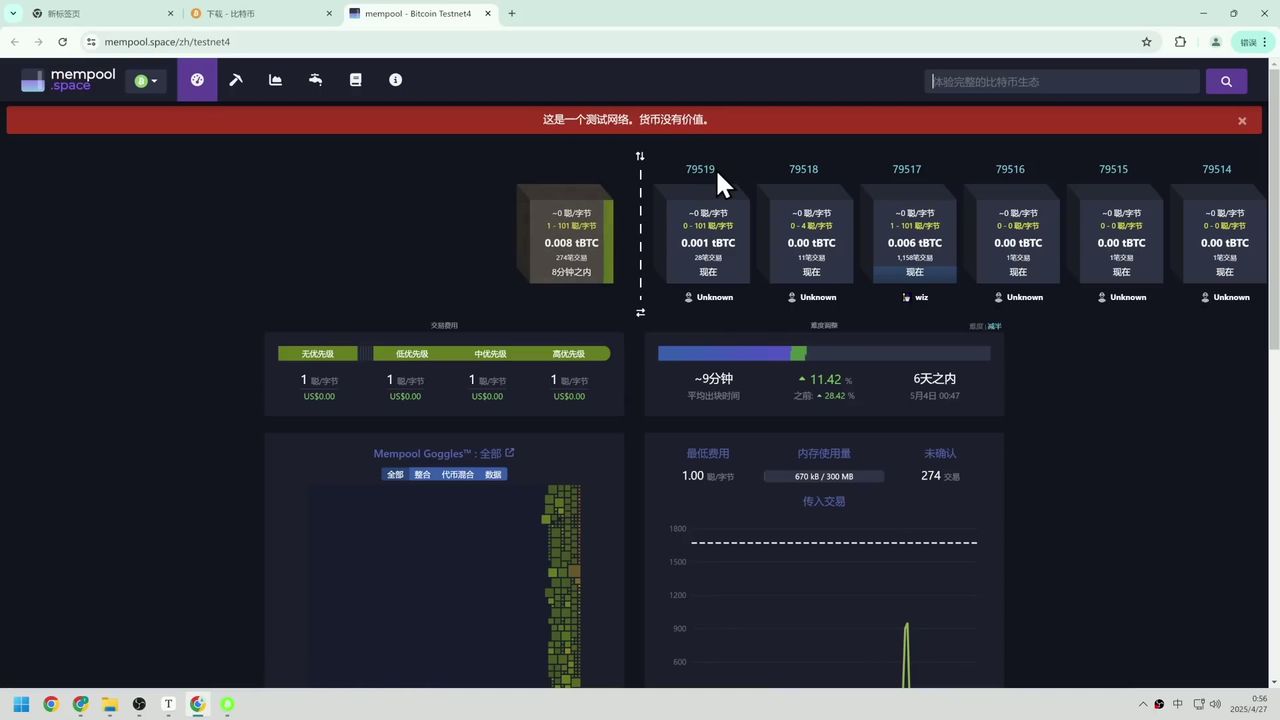
Task: Open the documentation book icon
Action: click(x=355, y=80)
